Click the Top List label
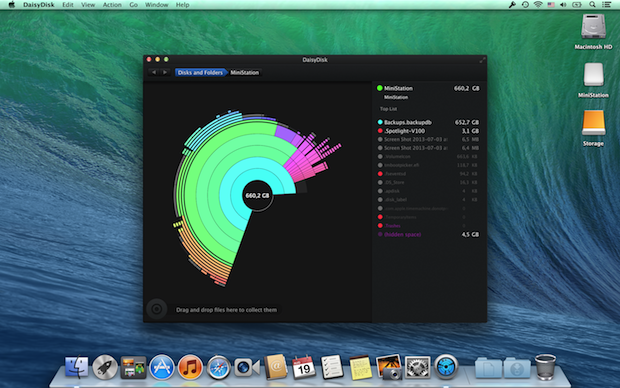This screenshot has height=388, width=620. point(388,109)
